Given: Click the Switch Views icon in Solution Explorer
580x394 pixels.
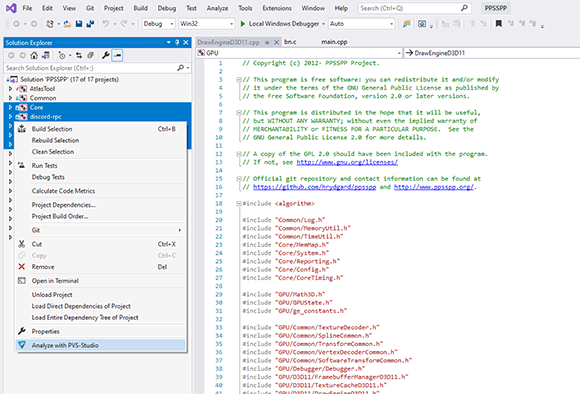Looking at the screenshot, I should (x=45, y=55).
